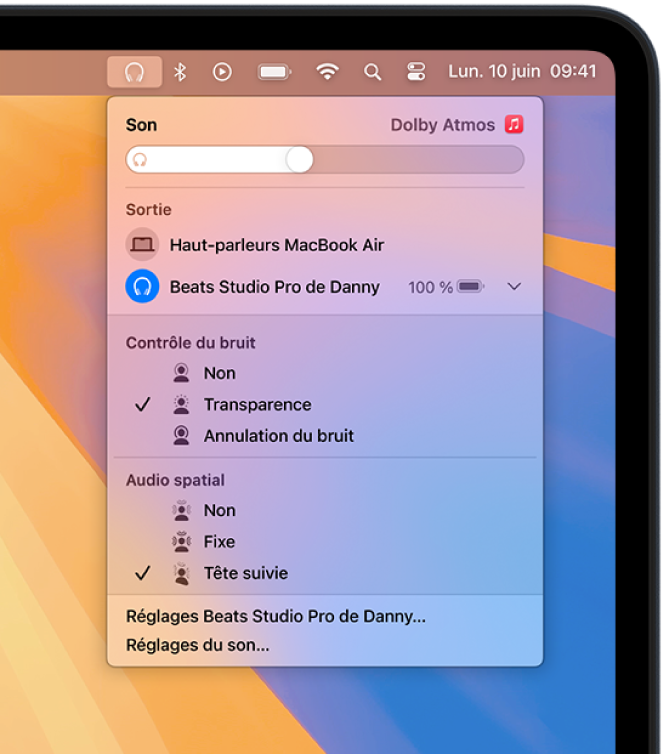
Task: Click the Tête suivie head tracking icon
Action: point(182,573)
